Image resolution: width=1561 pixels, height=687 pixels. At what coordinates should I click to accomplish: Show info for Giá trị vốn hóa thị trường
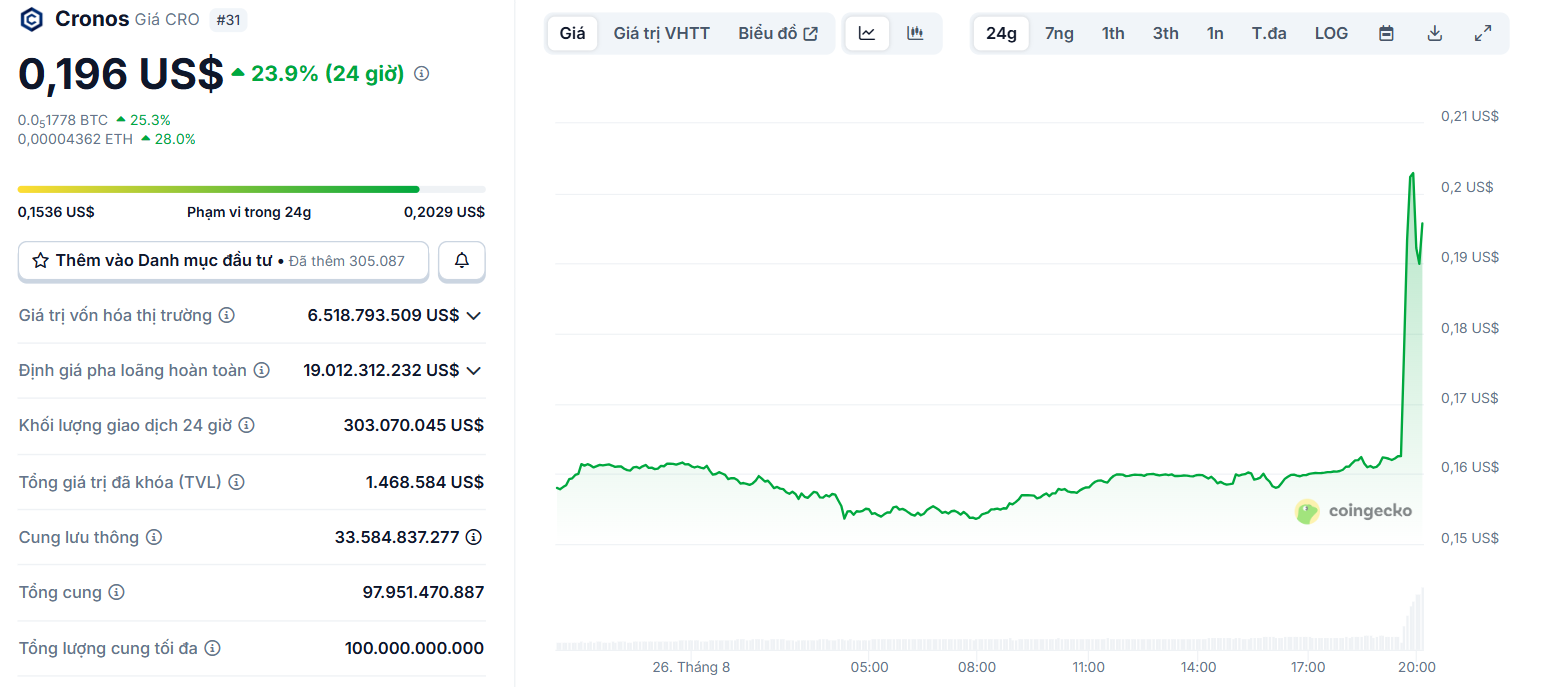227,316
